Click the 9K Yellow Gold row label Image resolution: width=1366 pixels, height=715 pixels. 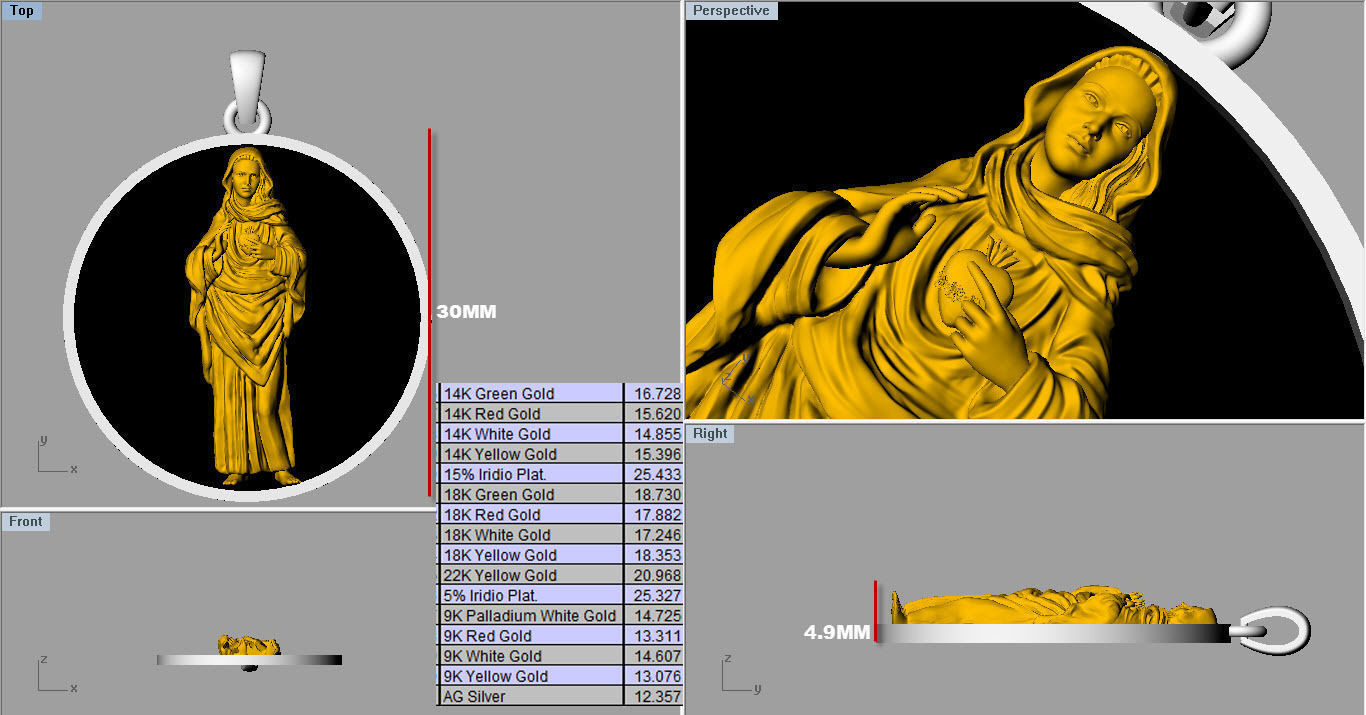[x=496, y=676]
